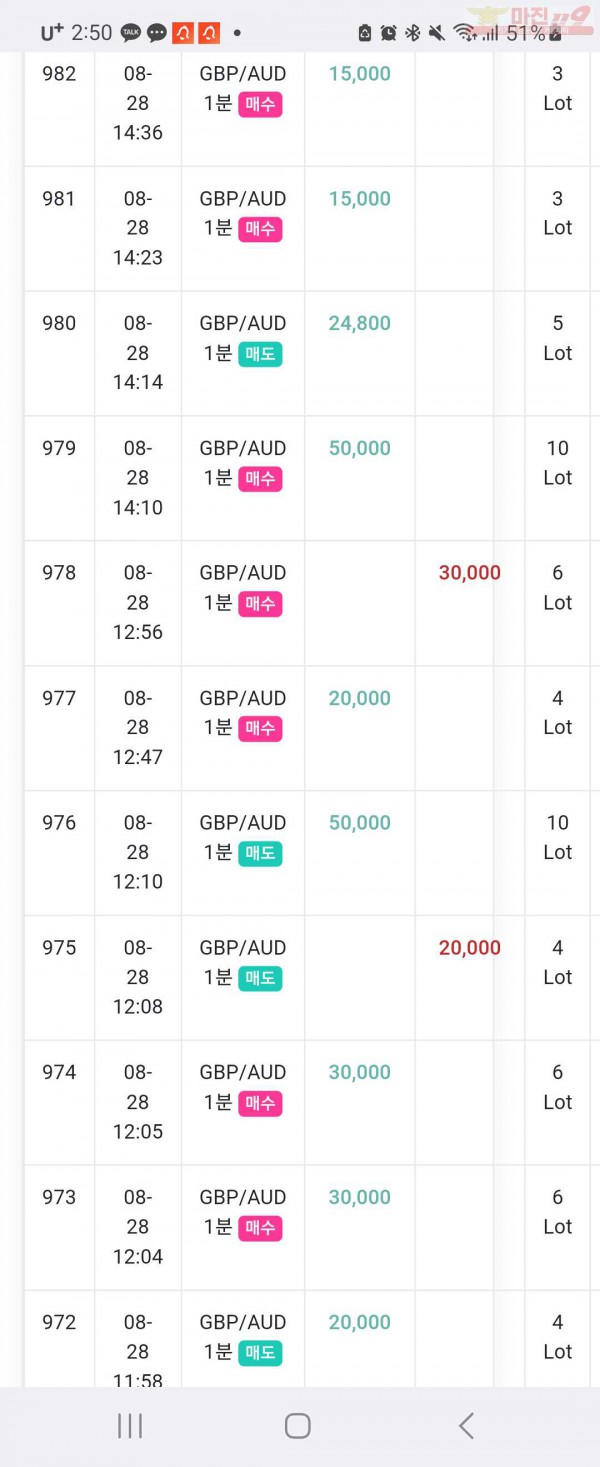600x1467 pixels.
Task: Tap the pink 매수 badge on row 982
Action: pos(260,104)
